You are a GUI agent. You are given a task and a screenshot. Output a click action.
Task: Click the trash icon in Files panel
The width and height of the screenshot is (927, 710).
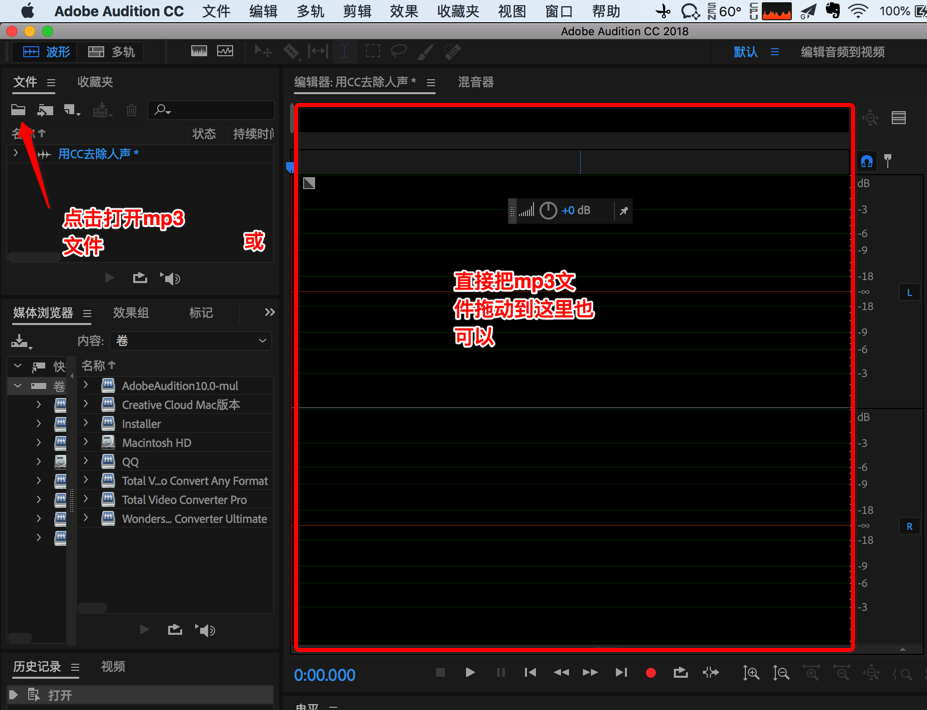coord(131,110)
